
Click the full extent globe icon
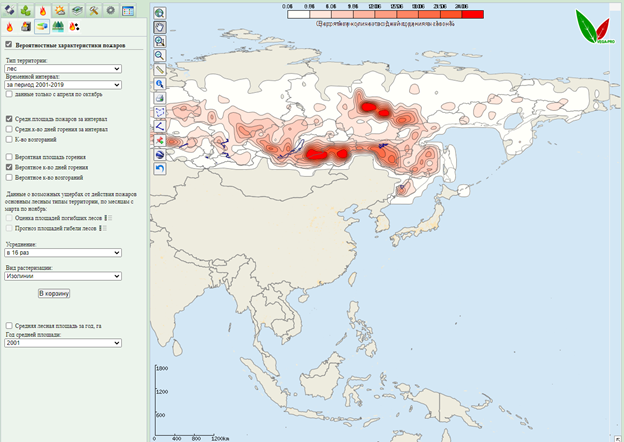(160, 14)
